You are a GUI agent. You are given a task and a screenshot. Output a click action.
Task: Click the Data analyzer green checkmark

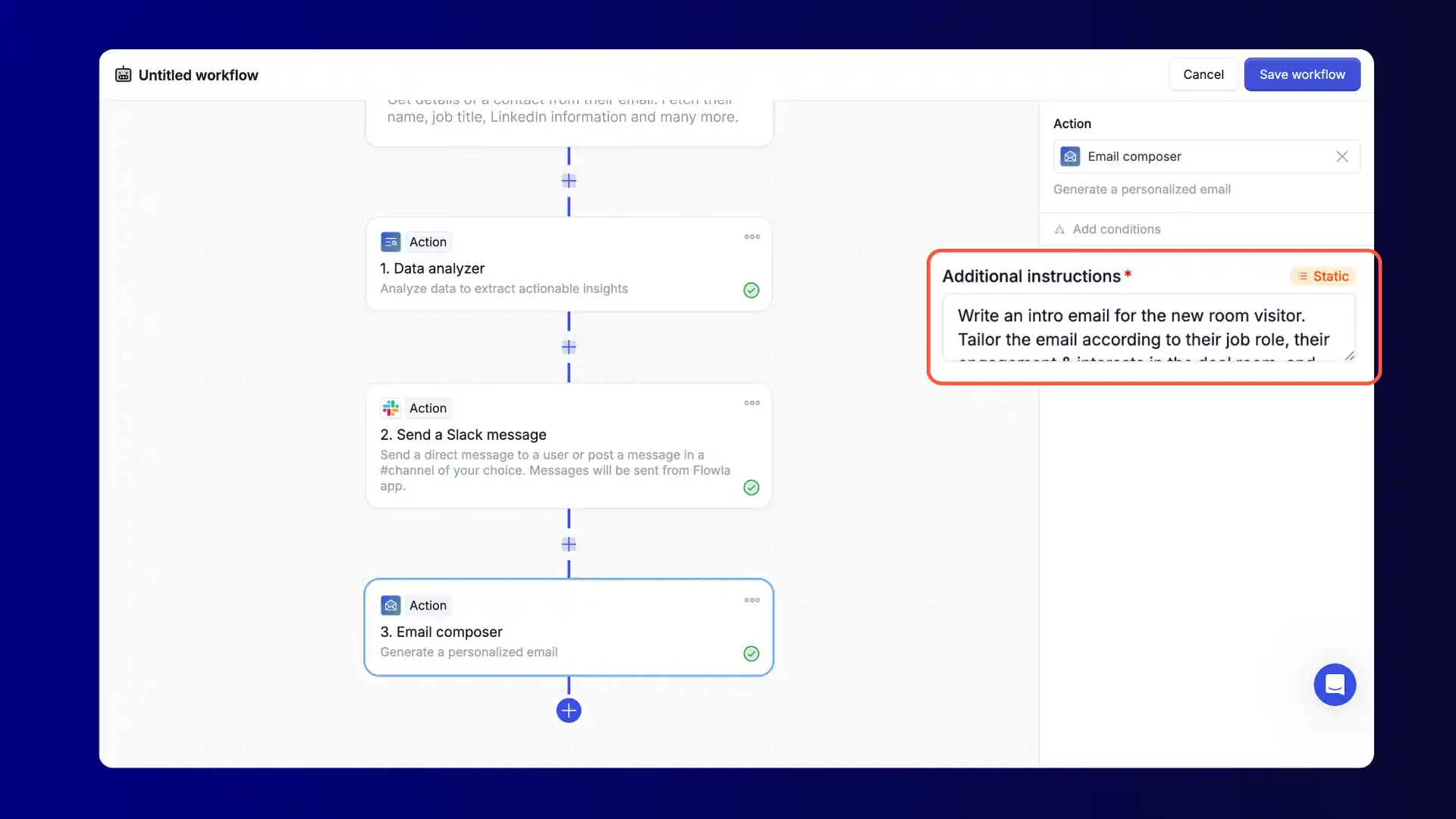[x=751, y=290]
